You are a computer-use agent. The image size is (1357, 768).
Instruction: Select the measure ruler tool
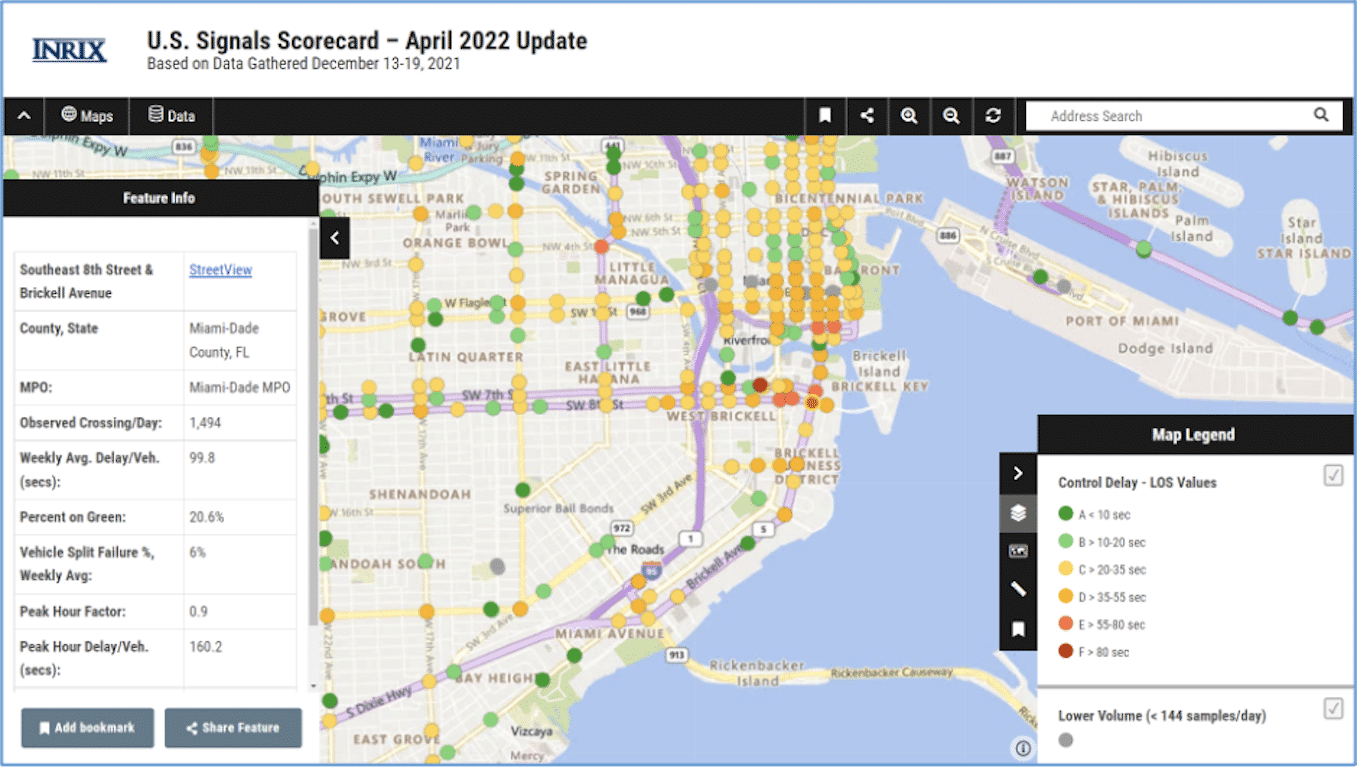[1018, 589]
